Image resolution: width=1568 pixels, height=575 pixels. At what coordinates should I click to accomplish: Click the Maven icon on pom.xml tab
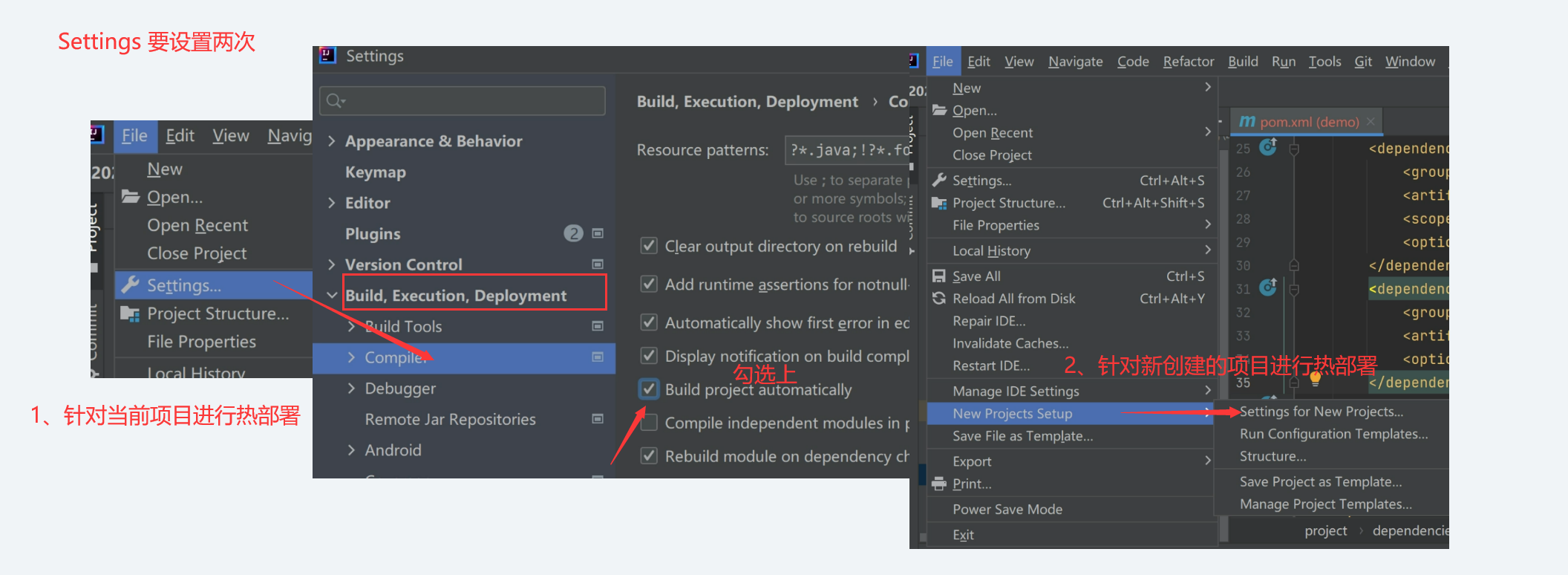tap(1247, 121)
